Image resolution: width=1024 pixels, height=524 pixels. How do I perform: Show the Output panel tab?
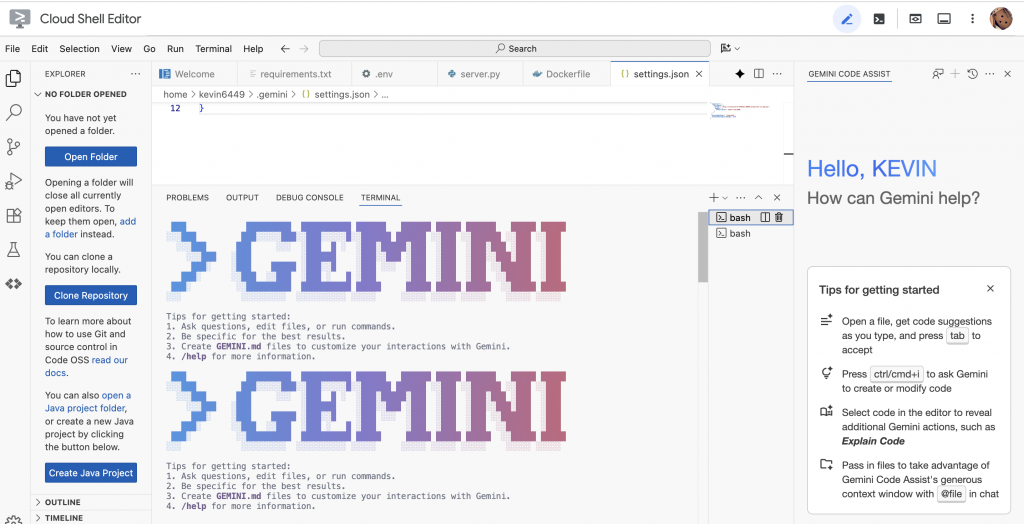click(242, 197)
